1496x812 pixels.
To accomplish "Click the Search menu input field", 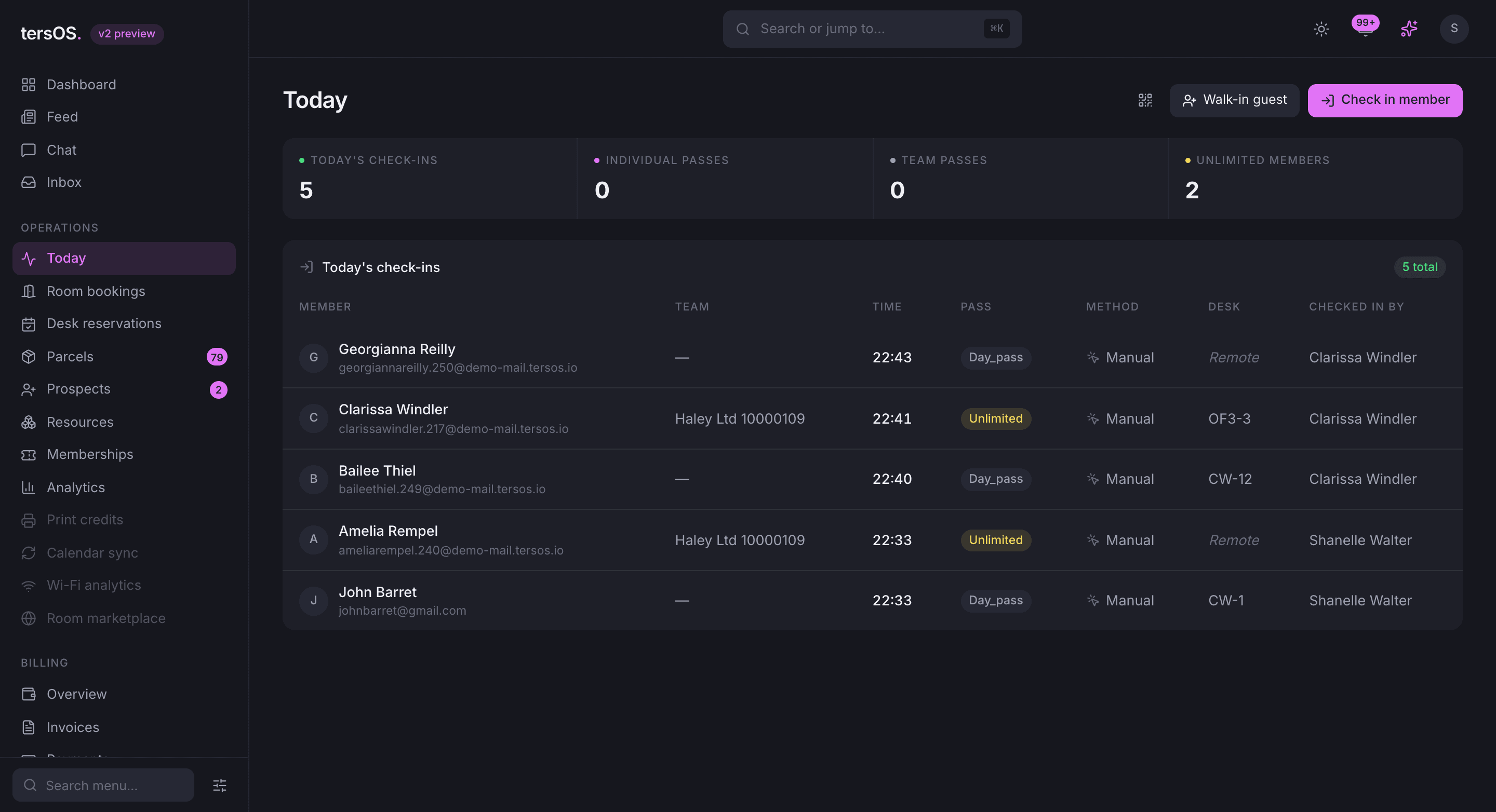I will (x=103, y=786).
